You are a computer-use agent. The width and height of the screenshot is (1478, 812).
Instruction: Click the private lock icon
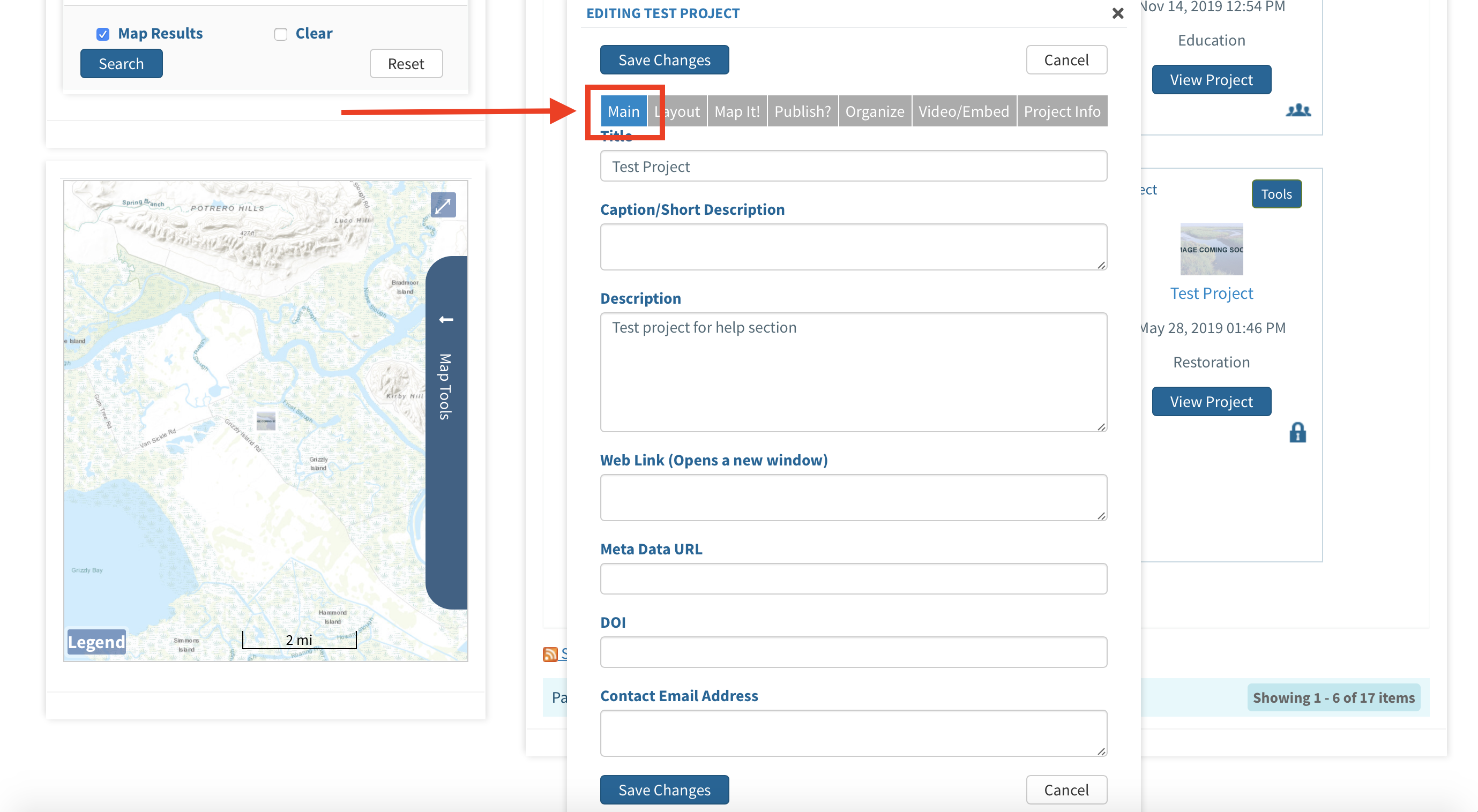[1297, 432]
